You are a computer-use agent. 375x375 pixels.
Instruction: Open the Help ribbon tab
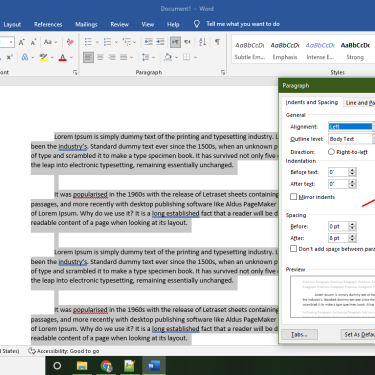(x=173, y=24)
